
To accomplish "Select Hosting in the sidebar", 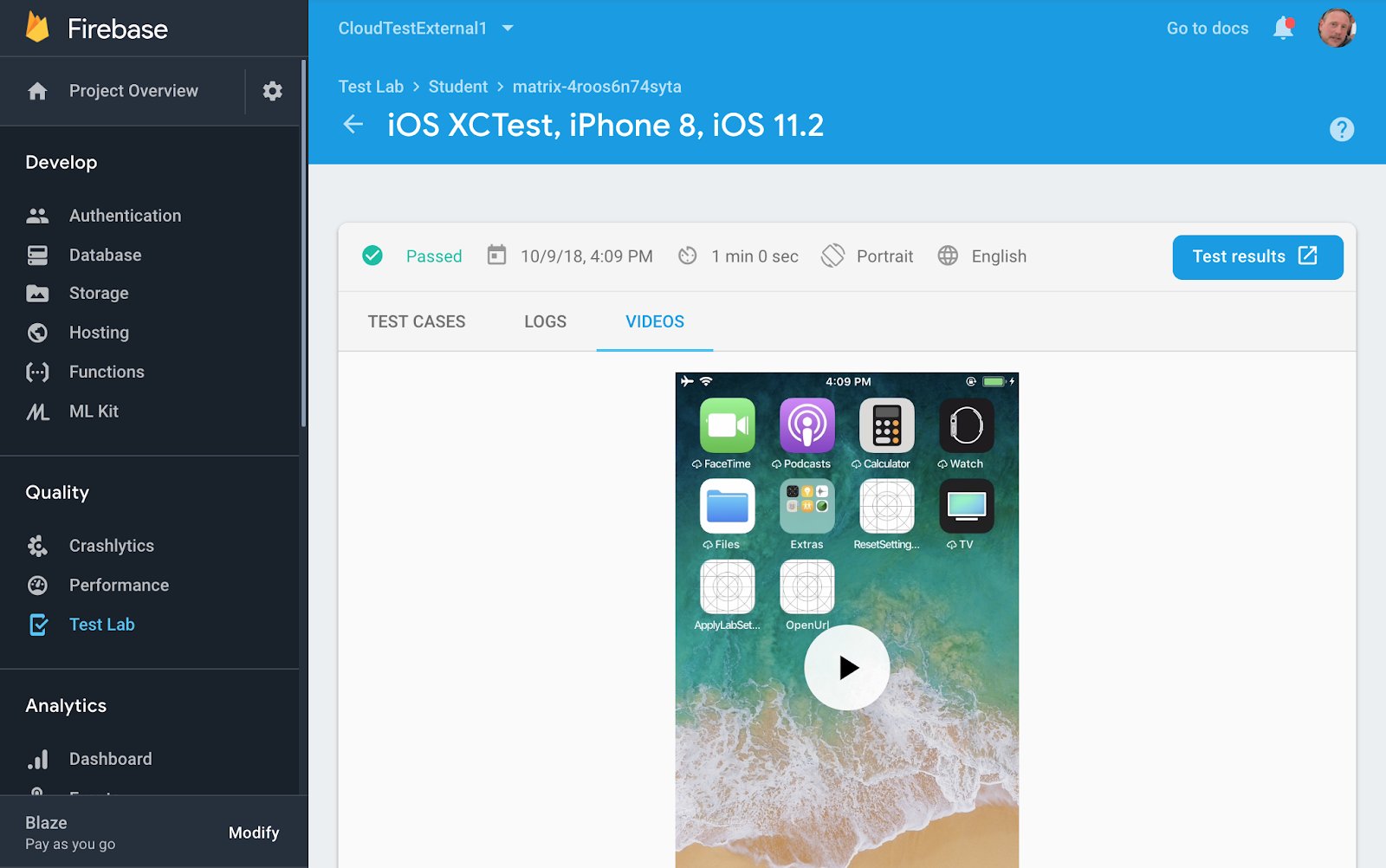I will [x=99, y=333].
